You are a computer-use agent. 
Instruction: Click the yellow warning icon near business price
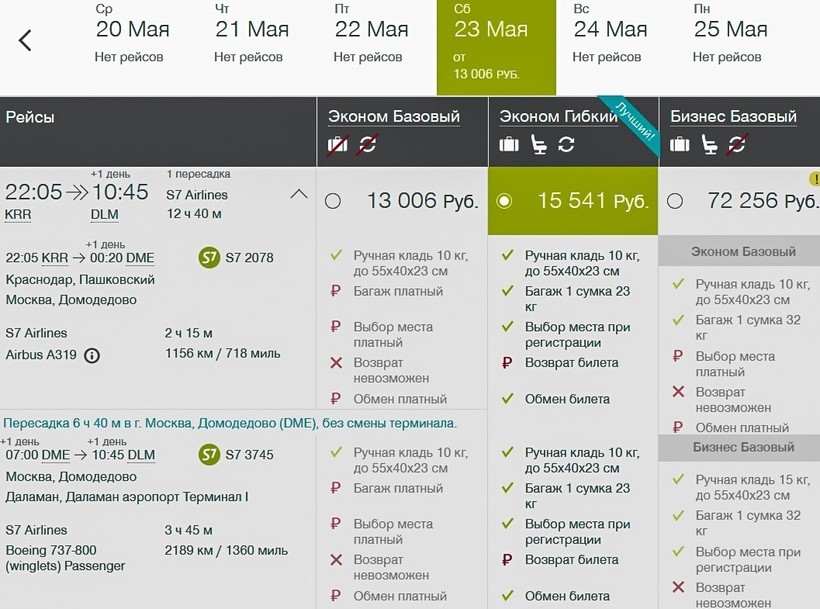click(x=814, y=180)
